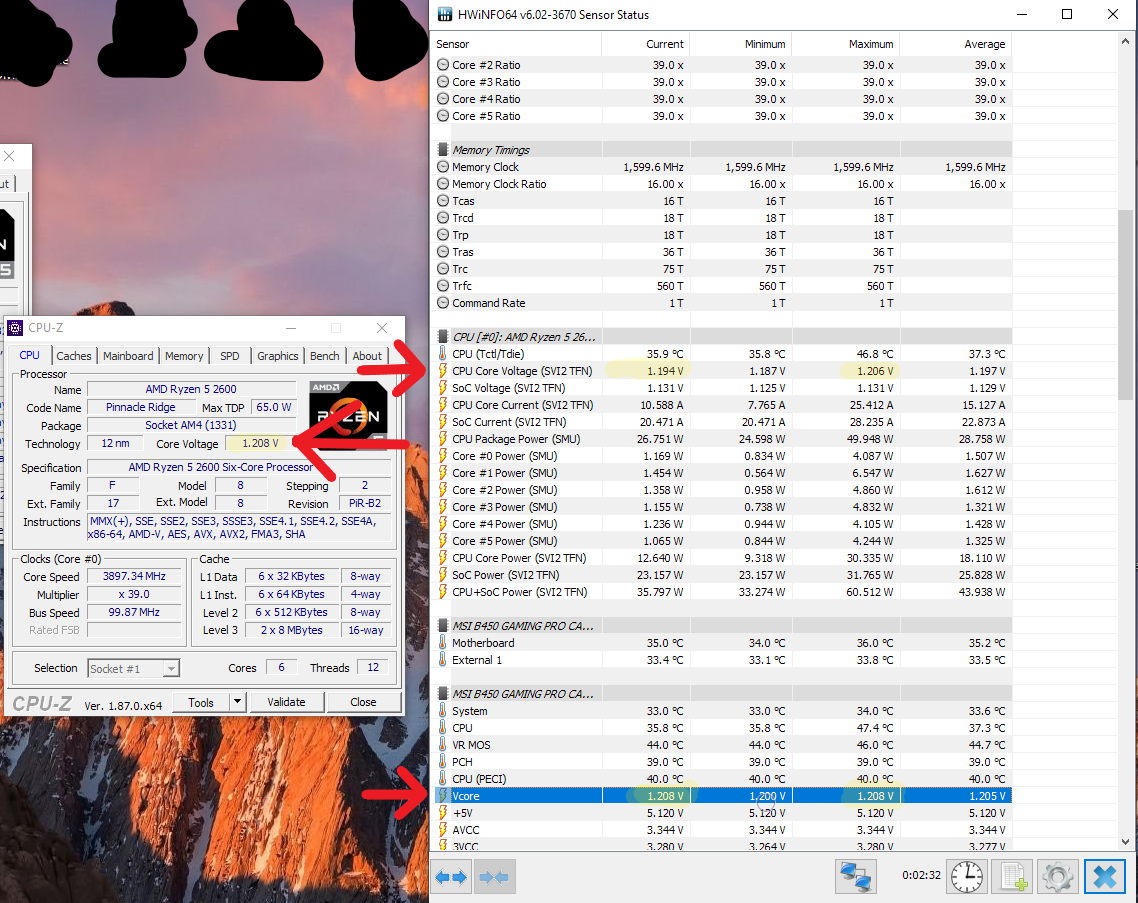Screen dimensions: 1138x903
Task: Switch to the Memory tab in CPU-Z
Action: point(184,356)
